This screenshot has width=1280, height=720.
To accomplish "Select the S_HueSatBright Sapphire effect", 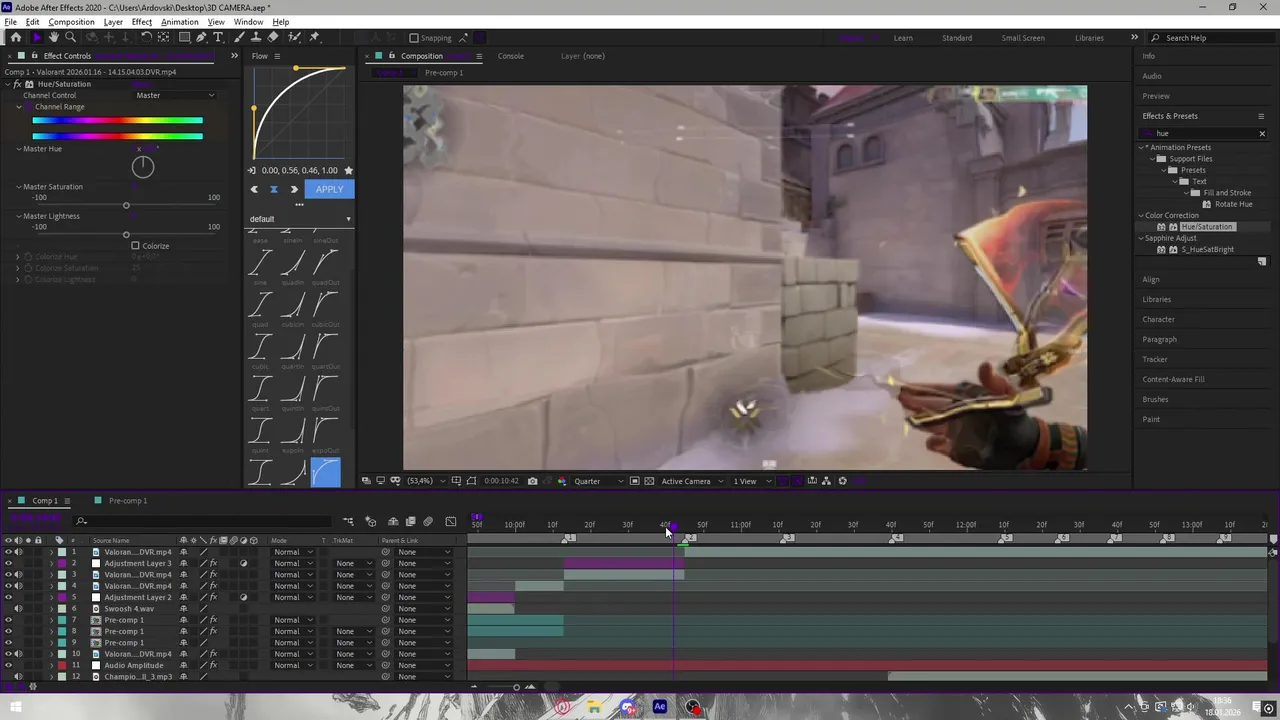I will point(1208,249).
